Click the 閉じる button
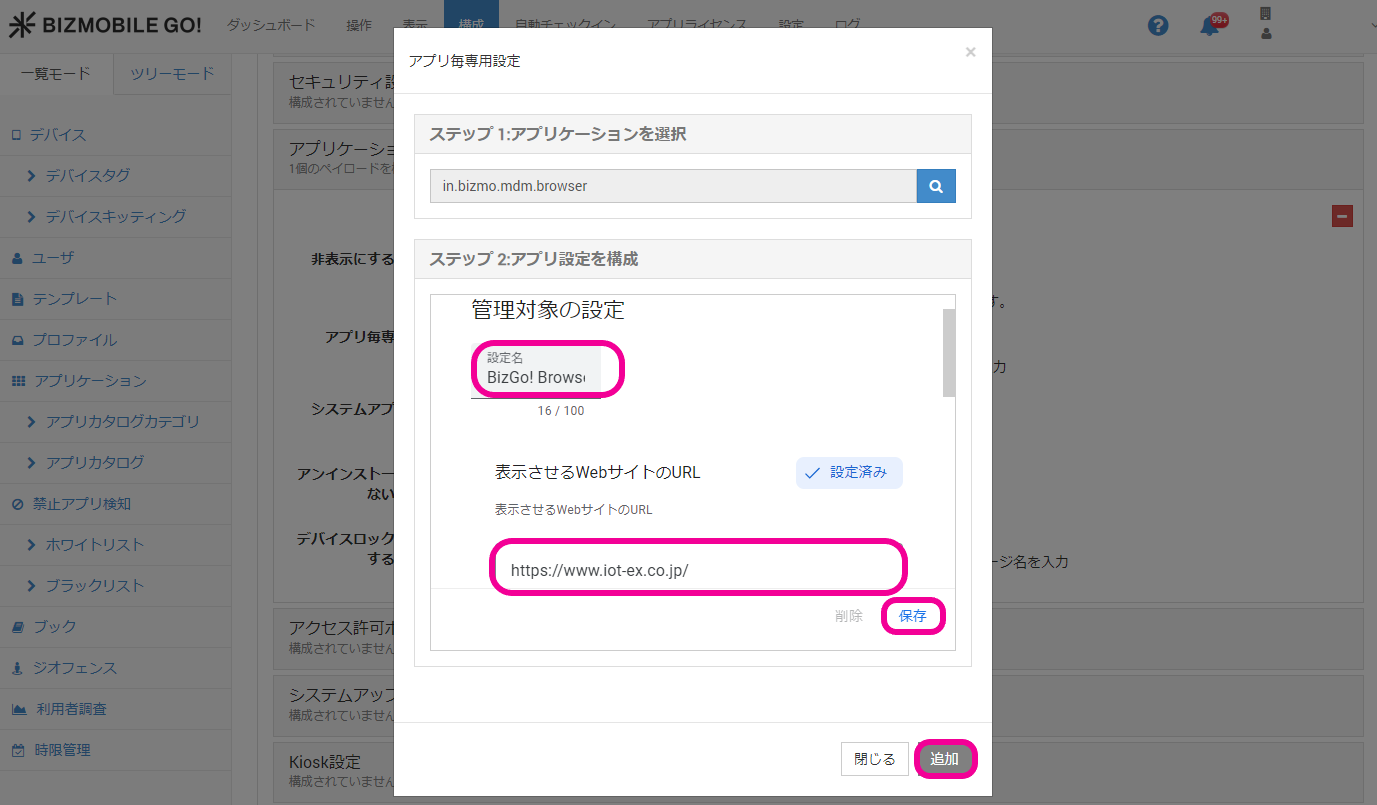Viewport: 1377px width, 805px height. (x=874, y=759)
